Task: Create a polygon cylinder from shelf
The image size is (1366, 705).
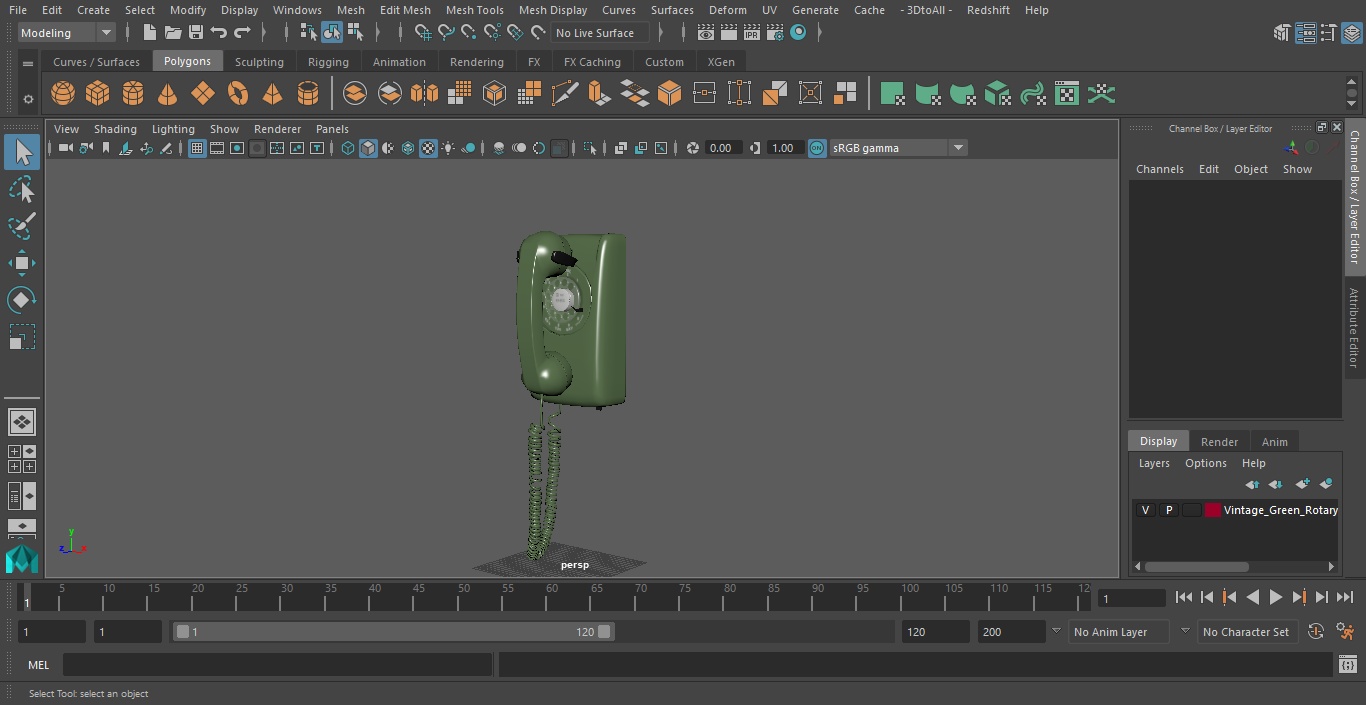Action: [132, 94]
